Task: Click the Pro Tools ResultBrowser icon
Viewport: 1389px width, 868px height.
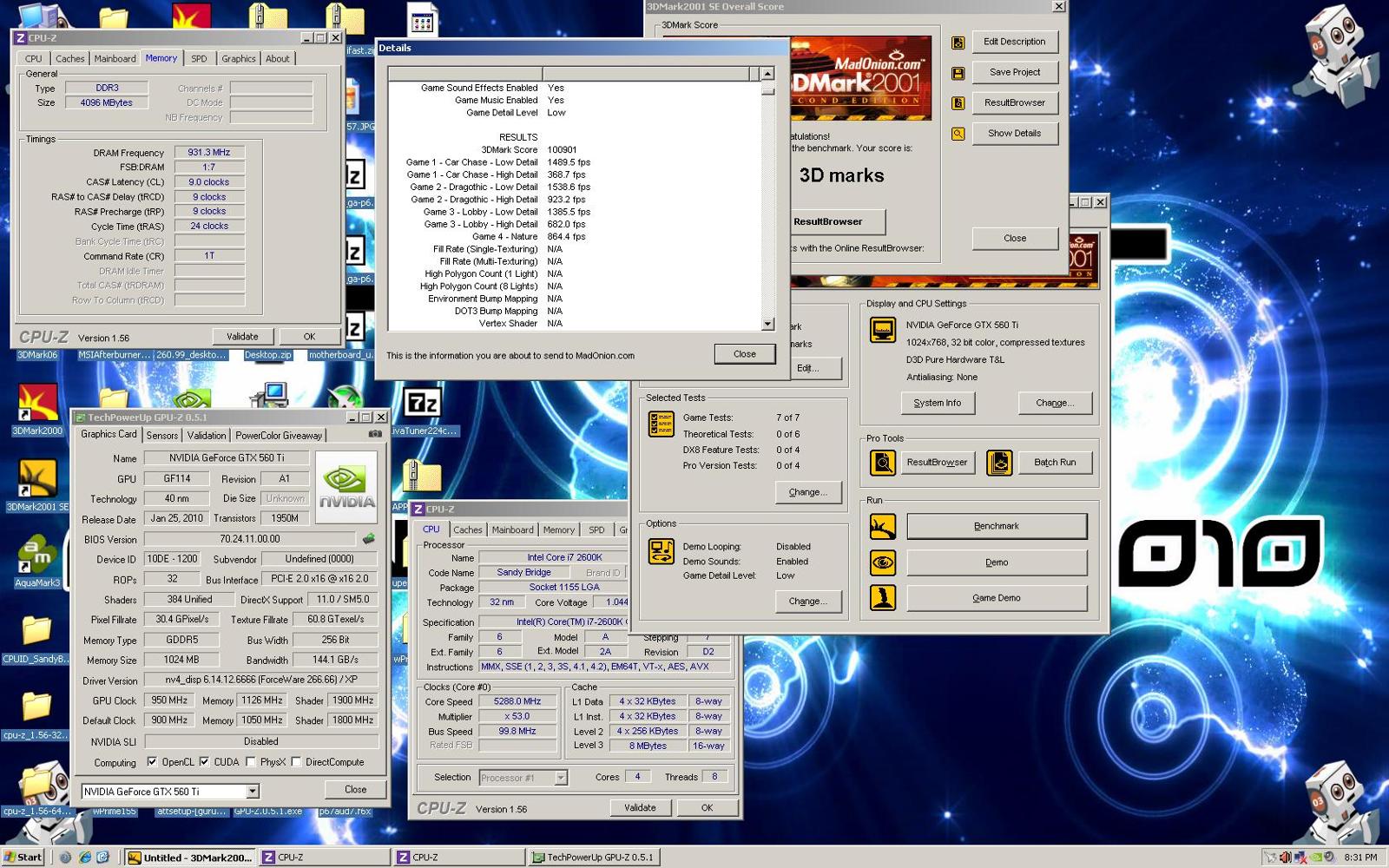Action: point(883,463)
